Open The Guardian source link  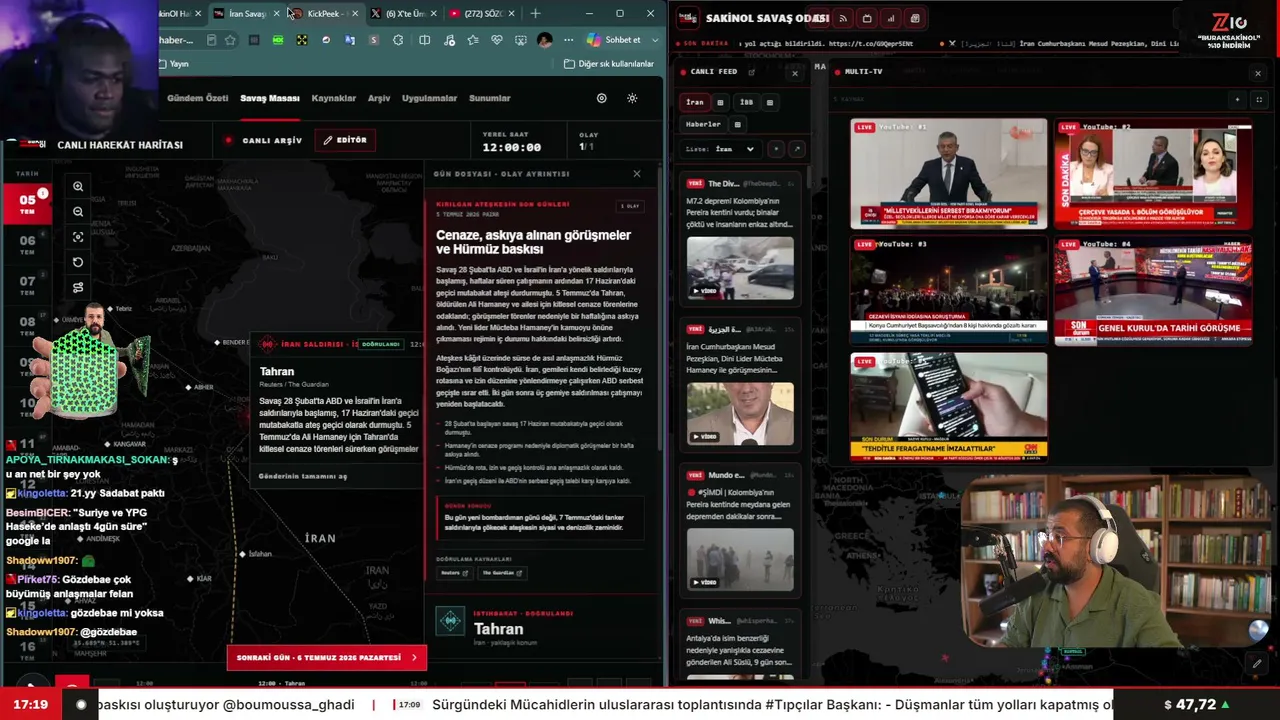tap(502, 573)
